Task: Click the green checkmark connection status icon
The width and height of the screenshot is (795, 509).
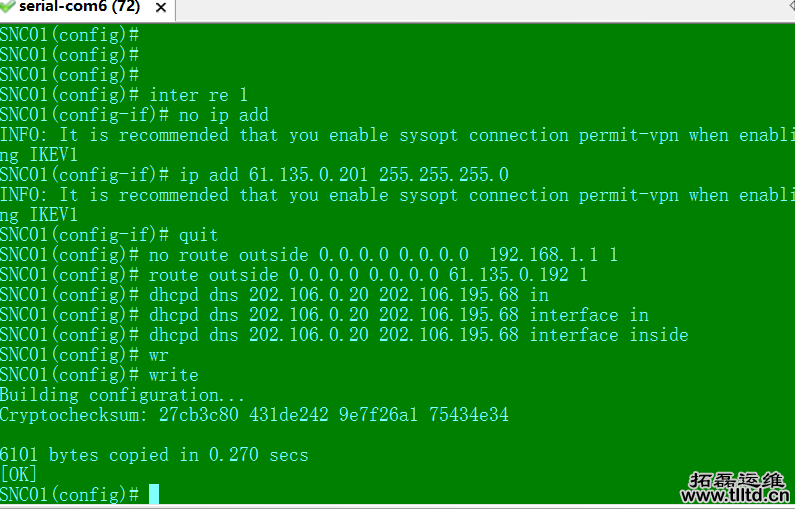Action: tap(9, 7)
